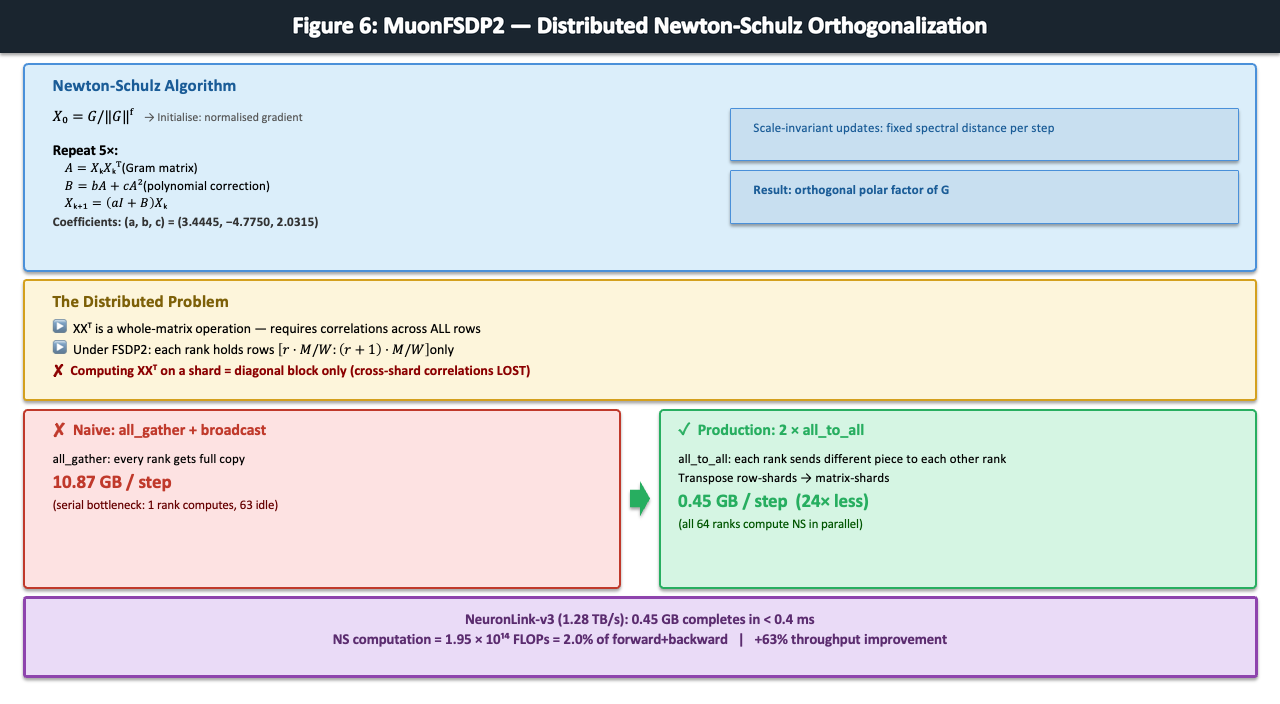Viewport: 1280px width, 704px height.
Task: Click the X₀ = G/‖G‖ initialisation formula
Action: 93,116
